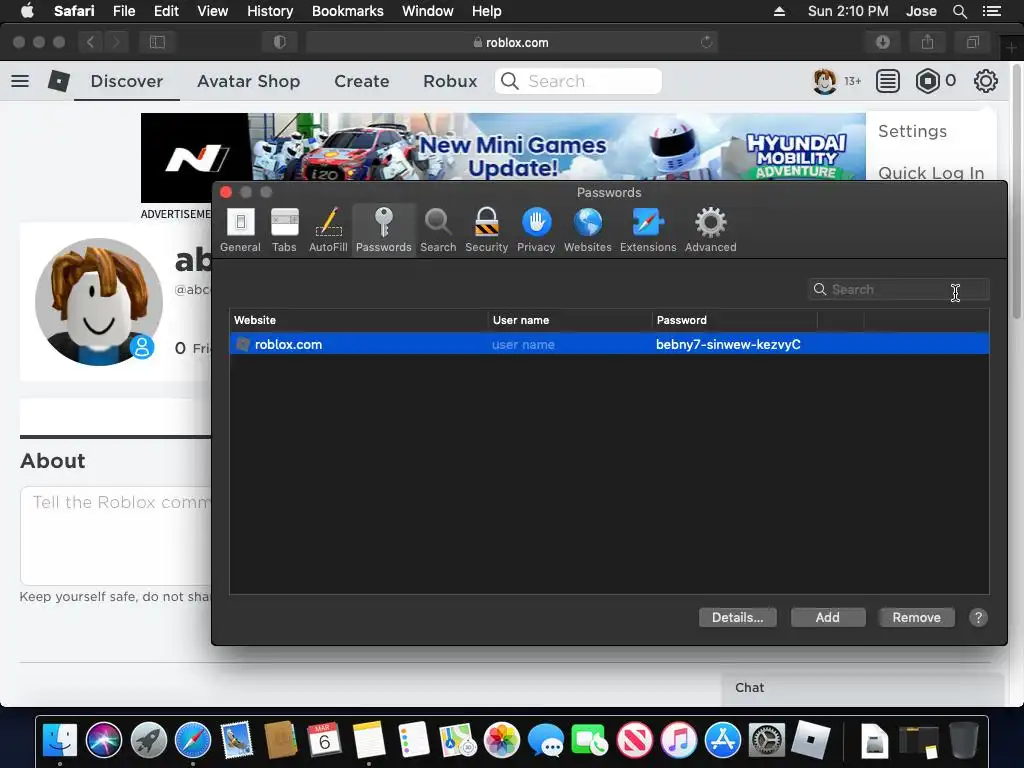Image resolution: width=1024 pixels, height=768 pixels.
Task: Open the Create page on Roblox
Action: 362,81
